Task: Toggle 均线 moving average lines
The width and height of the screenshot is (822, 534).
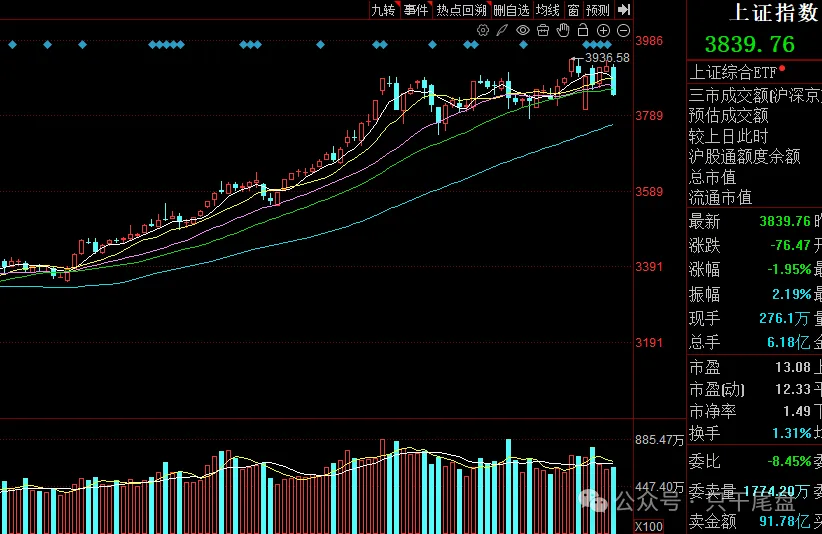Action: tap(547, 10)
